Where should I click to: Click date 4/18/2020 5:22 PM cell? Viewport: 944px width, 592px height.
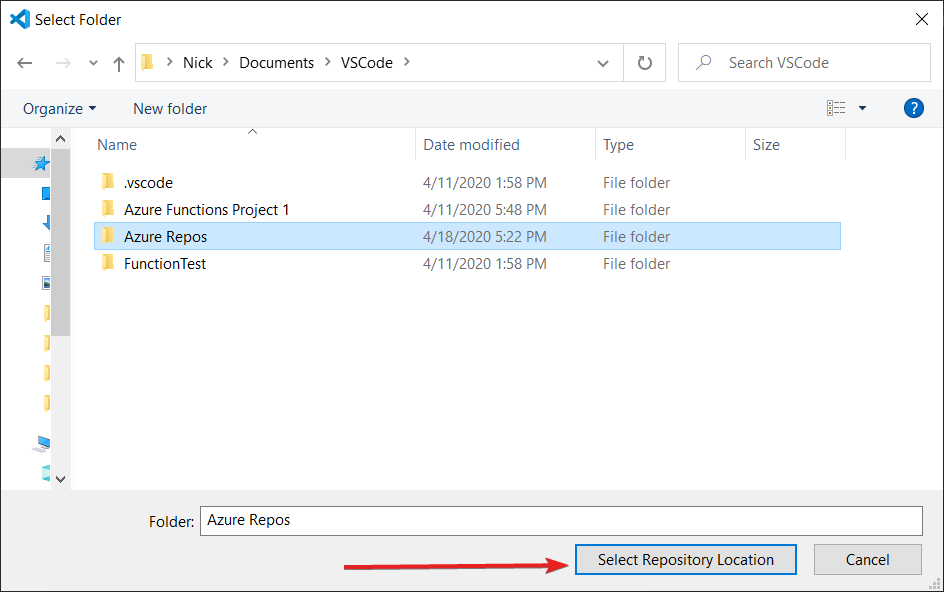pyautogui.click(x=485, y=237)
